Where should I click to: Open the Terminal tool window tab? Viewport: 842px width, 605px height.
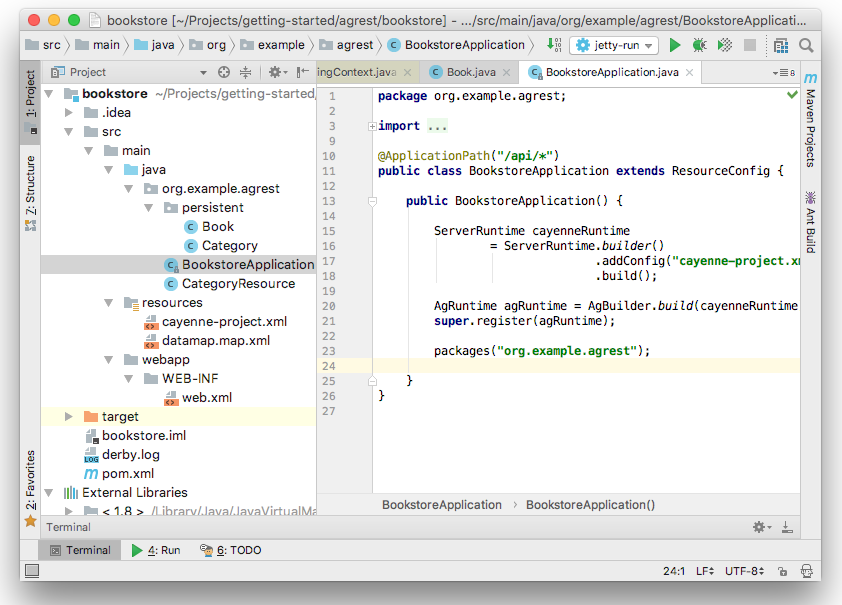point(80,550)
